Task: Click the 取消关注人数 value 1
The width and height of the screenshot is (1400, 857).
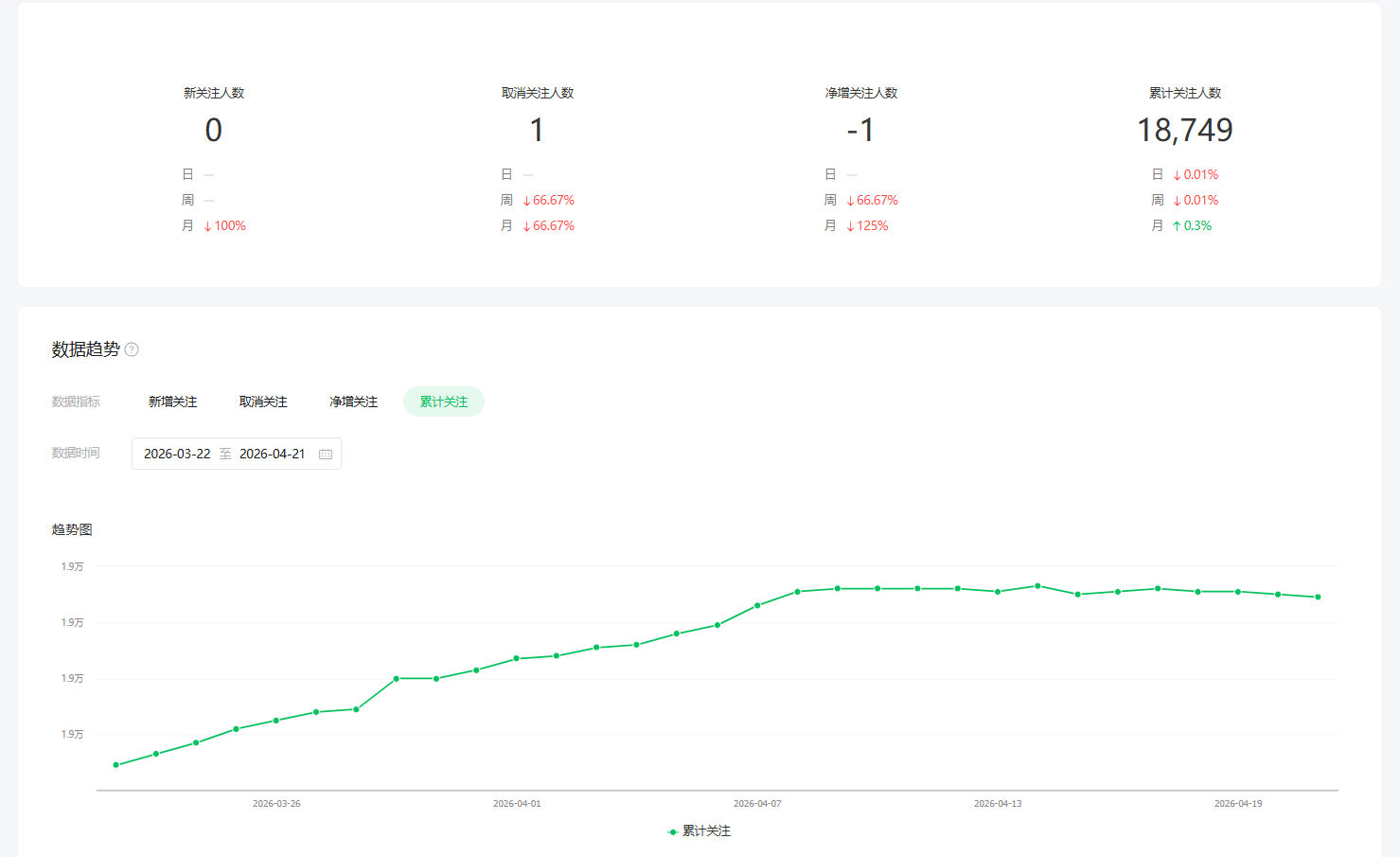Action: [537, 130]
